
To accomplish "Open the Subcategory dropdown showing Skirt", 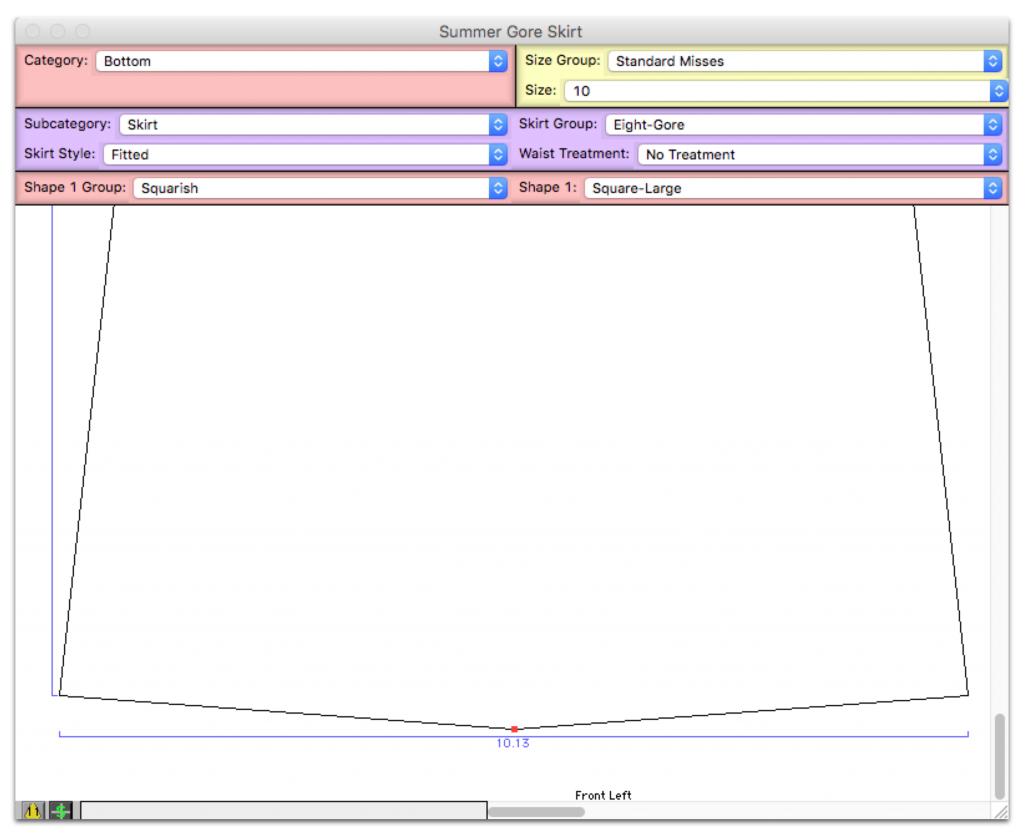I will pos(313,125).
